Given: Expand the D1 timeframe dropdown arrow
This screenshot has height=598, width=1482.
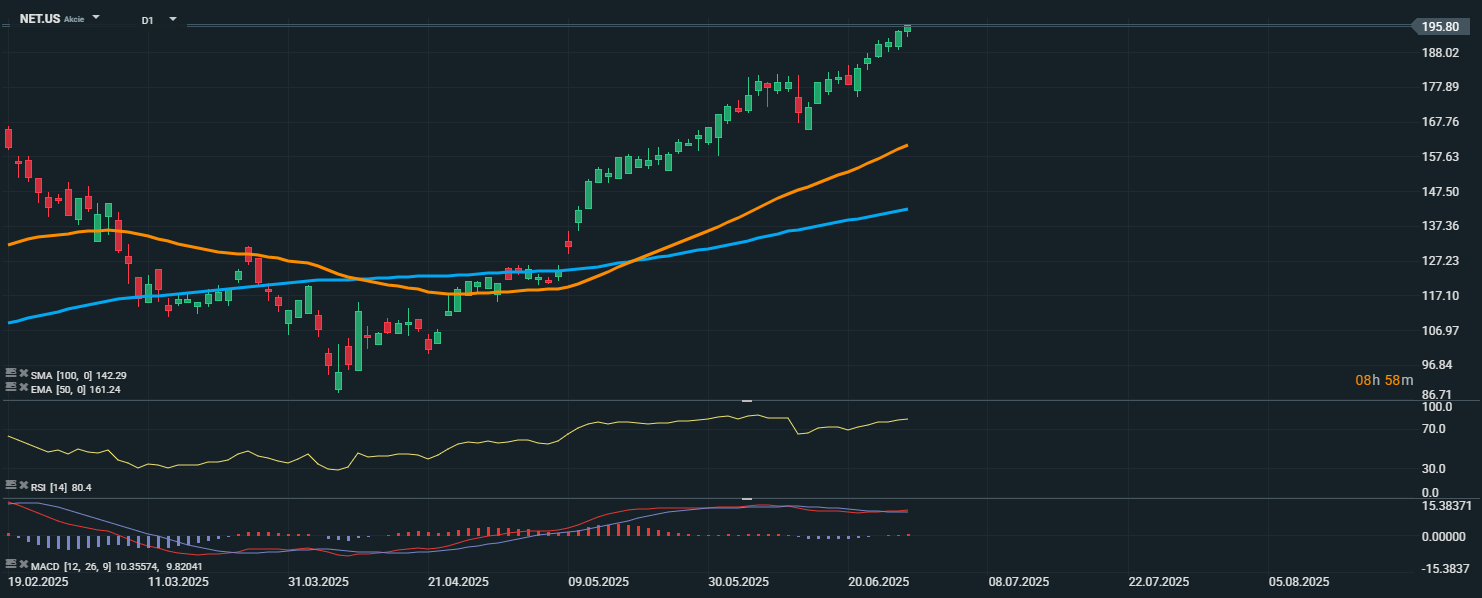Looking at the screenshot, I should tap(173, 19).
